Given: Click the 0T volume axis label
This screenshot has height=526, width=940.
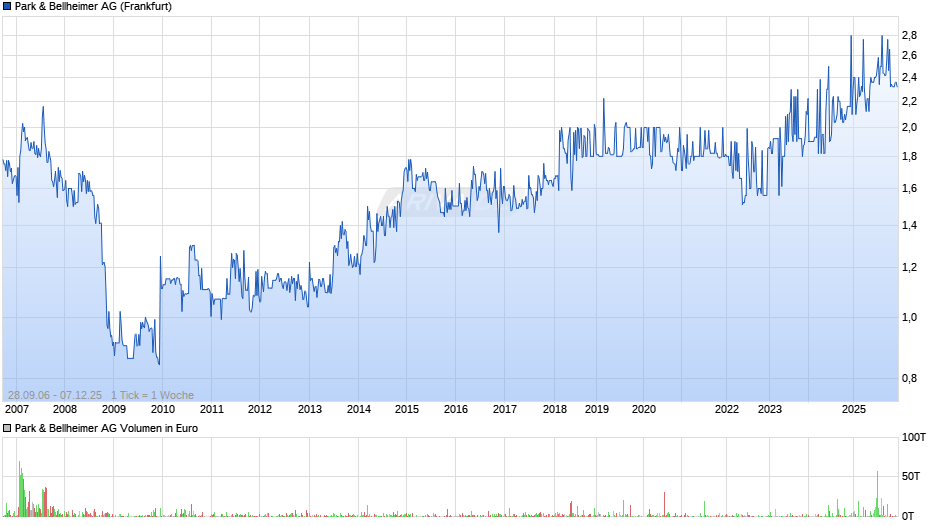Looking at the screenshot, I should [908, 516].
